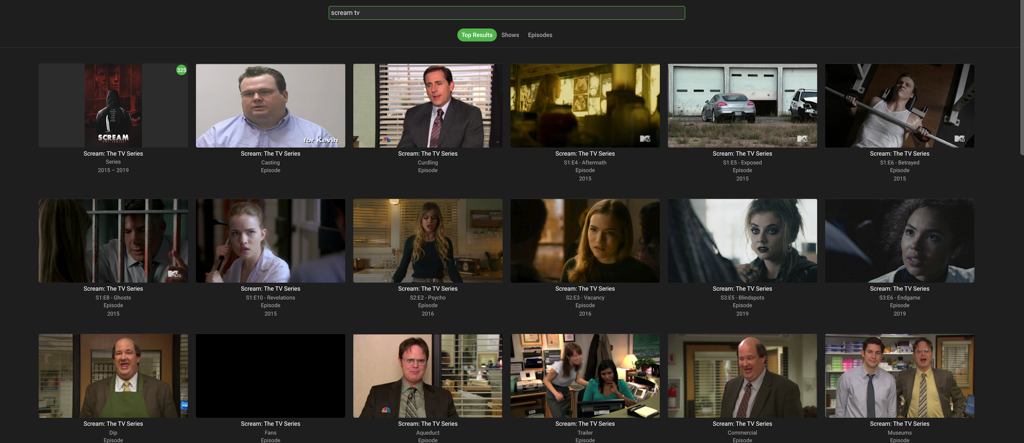This screenshot has width=1024, height=443.
Task: Click the "Dip" episode title text
Action: tap(113, 433)
